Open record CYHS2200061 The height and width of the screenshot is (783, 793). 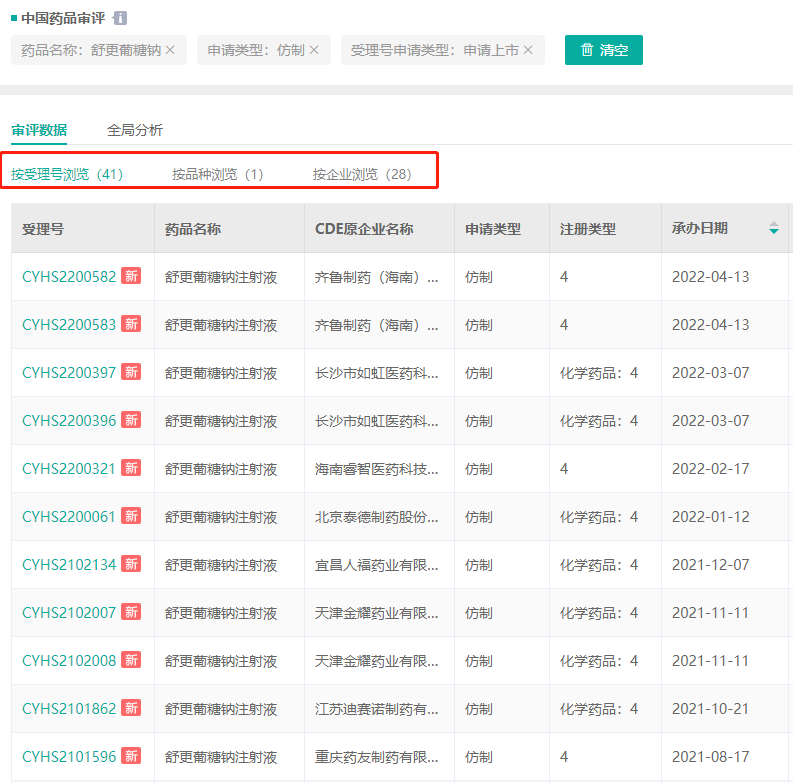69,517
